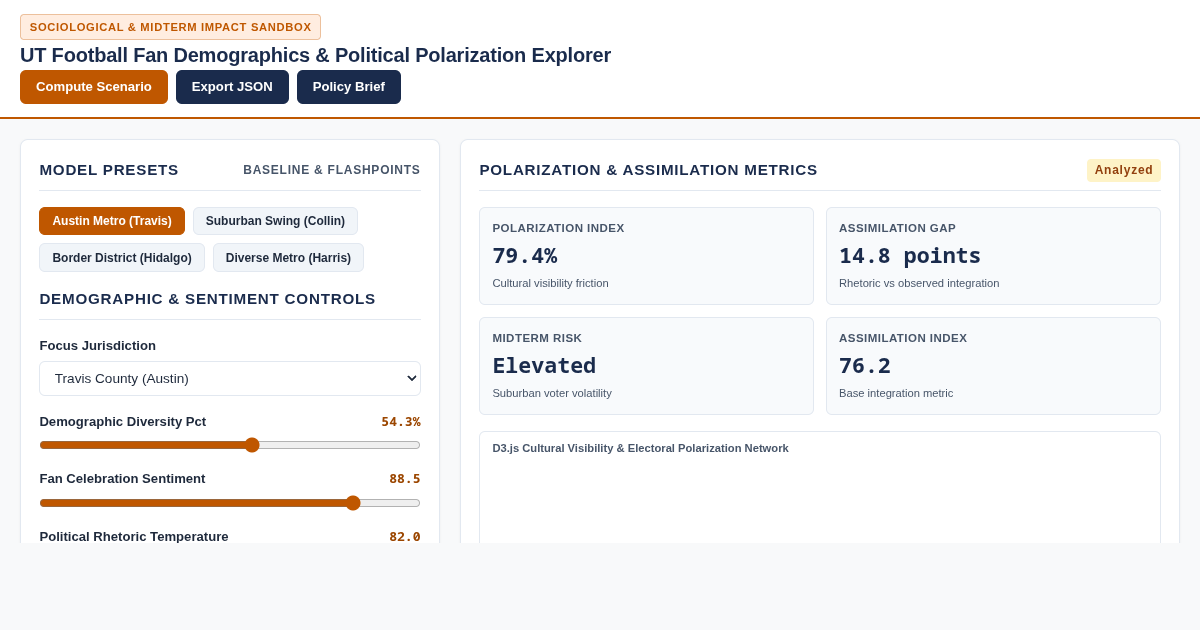Open the Policy Brief
1200x630 pixels.
click(349, 87)
